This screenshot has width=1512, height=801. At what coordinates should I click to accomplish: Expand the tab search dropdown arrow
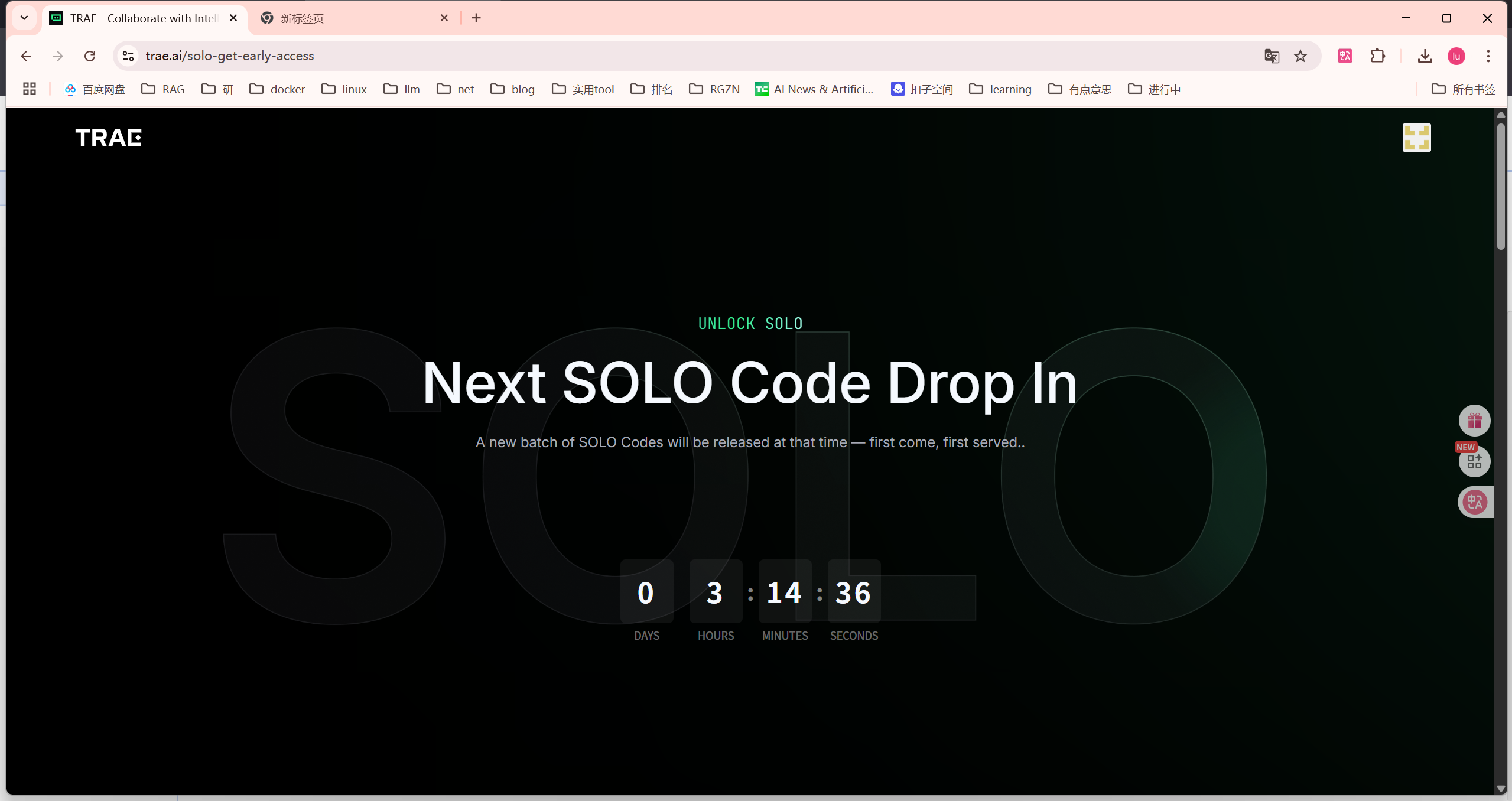point(24,18)
